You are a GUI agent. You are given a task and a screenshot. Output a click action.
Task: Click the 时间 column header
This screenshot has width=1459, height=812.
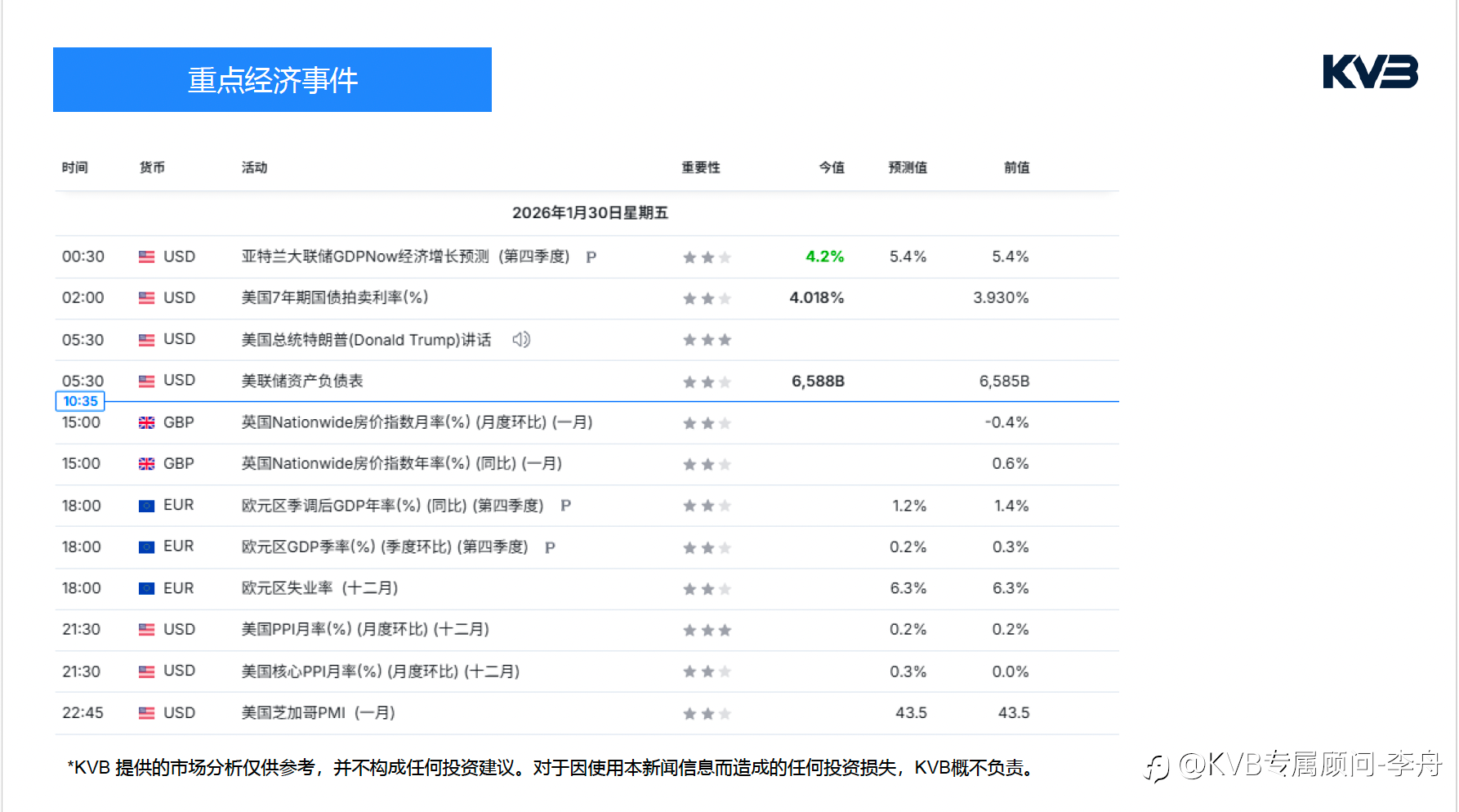[75, 167]
